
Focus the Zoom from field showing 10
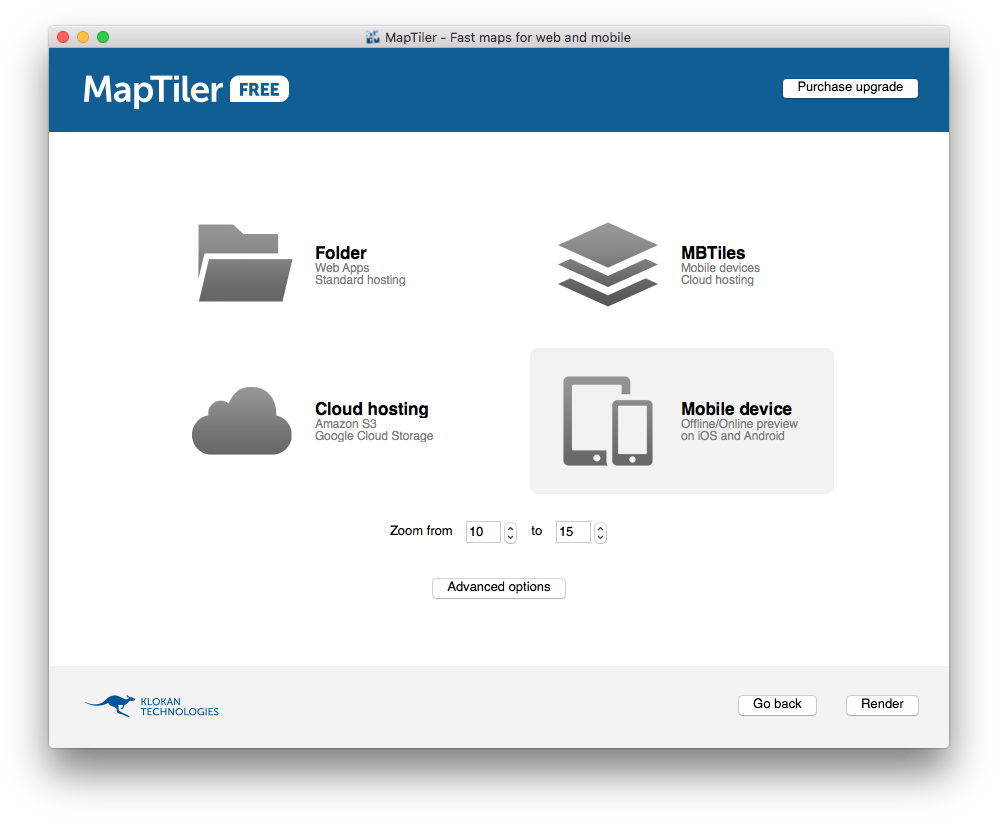(483, 532)
